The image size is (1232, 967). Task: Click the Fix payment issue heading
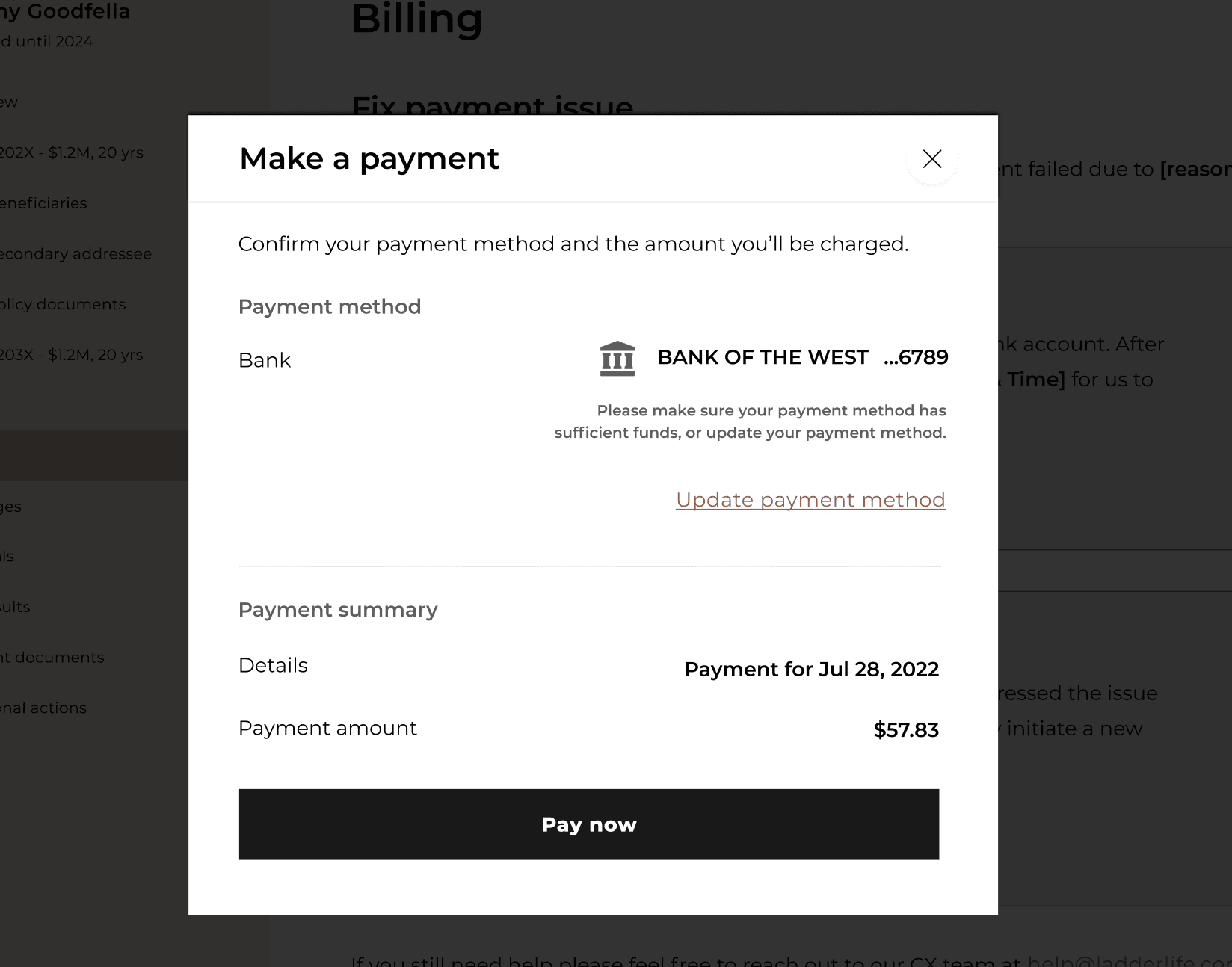click(x=493, y=107)
